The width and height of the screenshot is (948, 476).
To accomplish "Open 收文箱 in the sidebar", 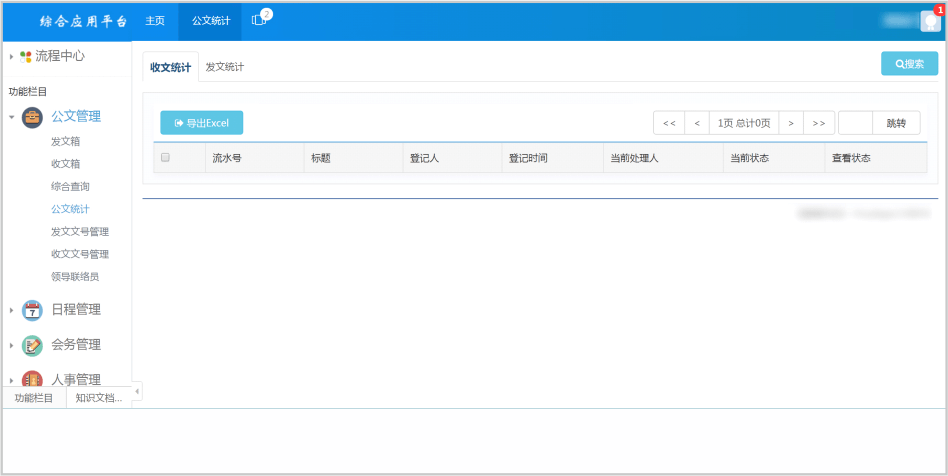I will click(66, 164).
